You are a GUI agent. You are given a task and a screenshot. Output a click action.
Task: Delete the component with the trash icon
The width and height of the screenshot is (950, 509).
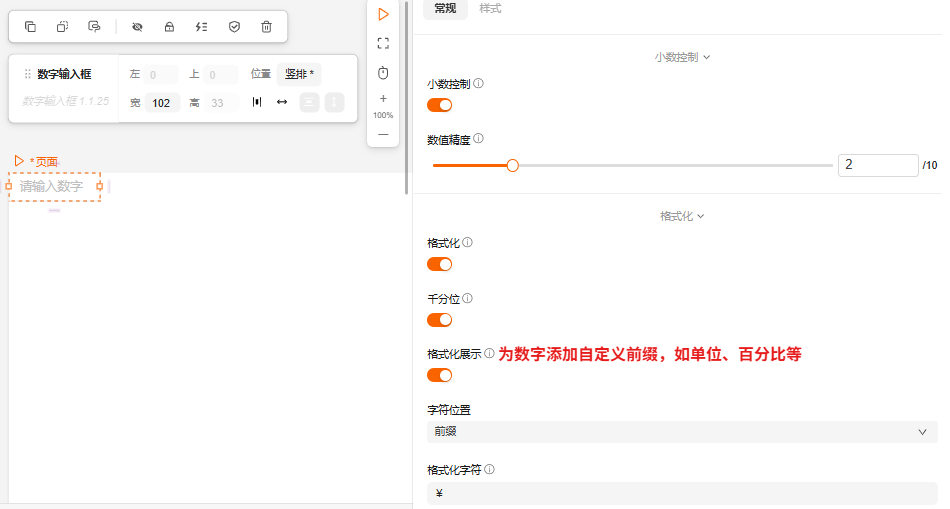[267, 27]
